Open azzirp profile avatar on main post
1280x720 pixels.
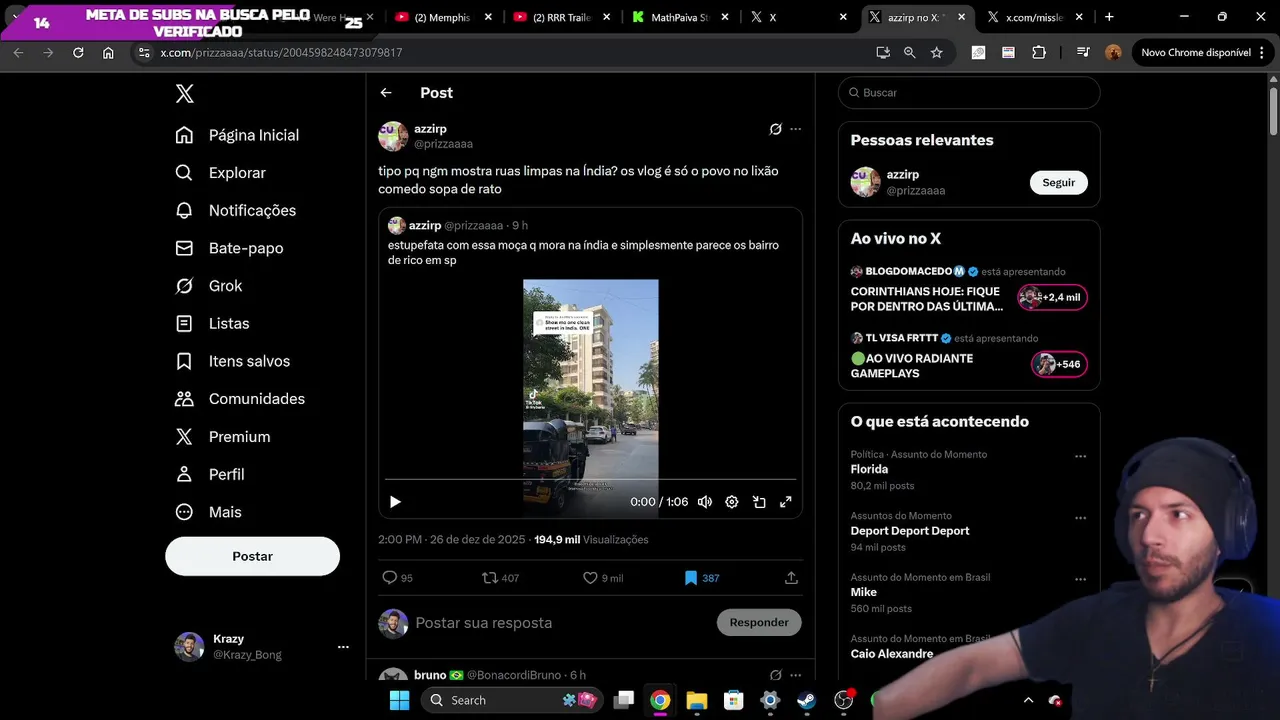[x=393, y=136]
